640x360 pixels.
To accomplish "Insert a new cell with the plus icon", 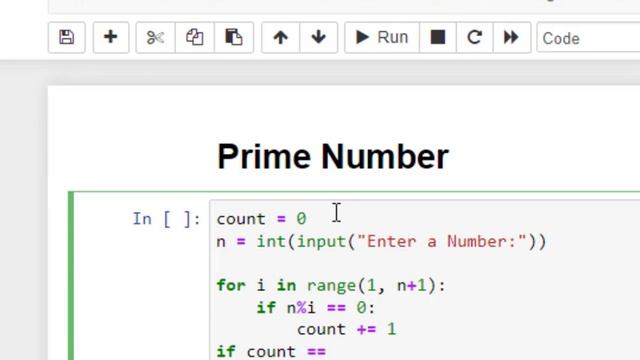I will pos(111,38).
